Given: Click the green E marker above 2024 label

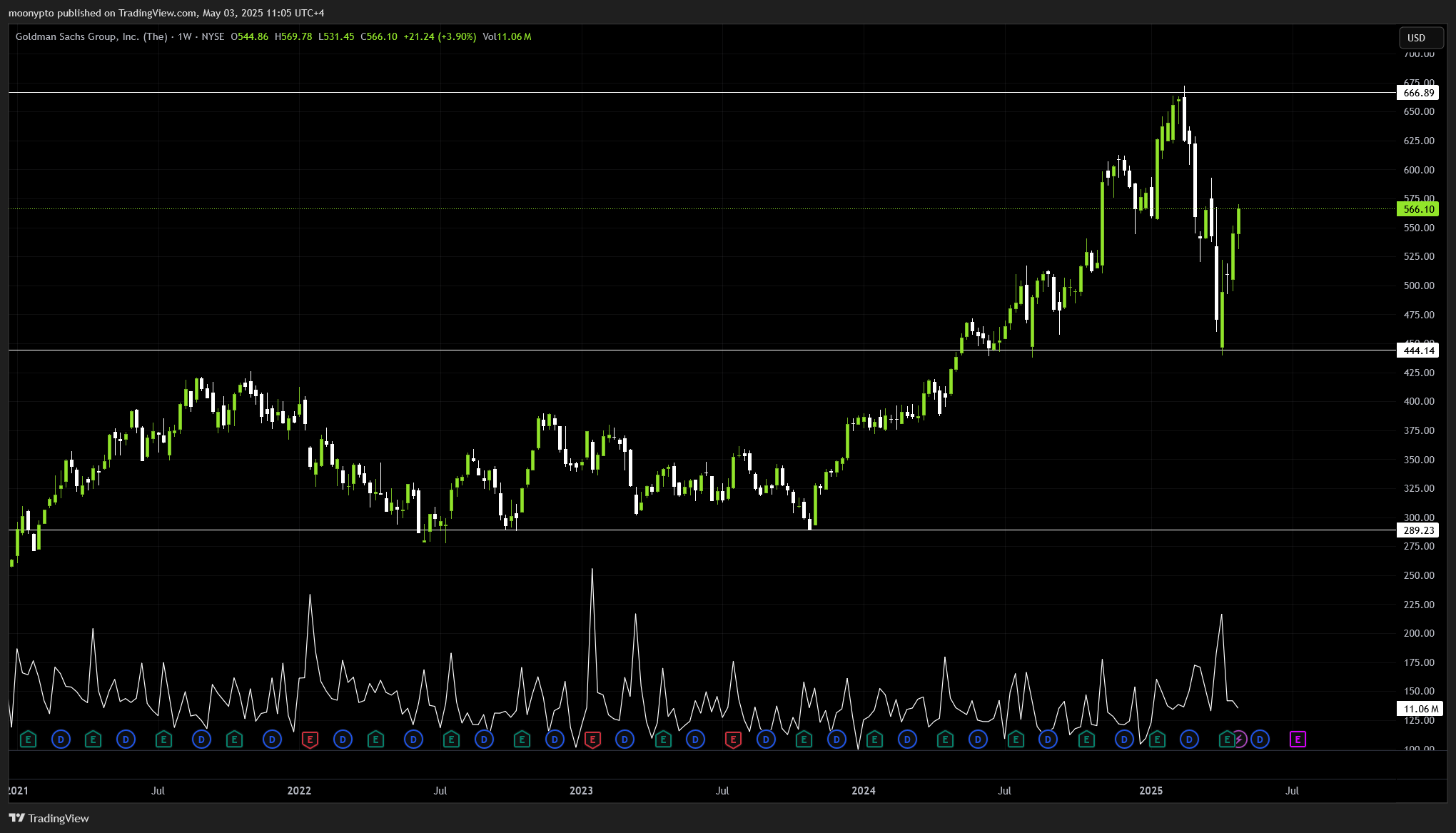Looking at the screenshot, I should click(x=874, y=739).
